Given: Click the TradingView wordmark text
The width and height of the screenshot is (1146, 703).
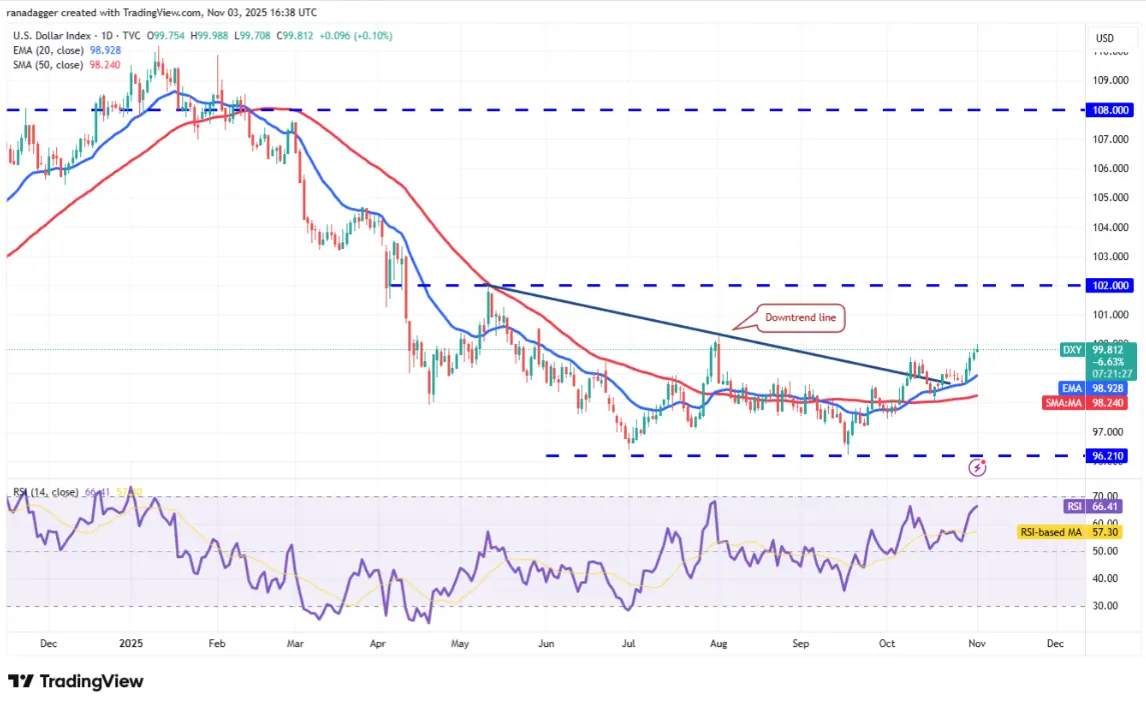Looking at the screenshot, I should pos(91,681).
